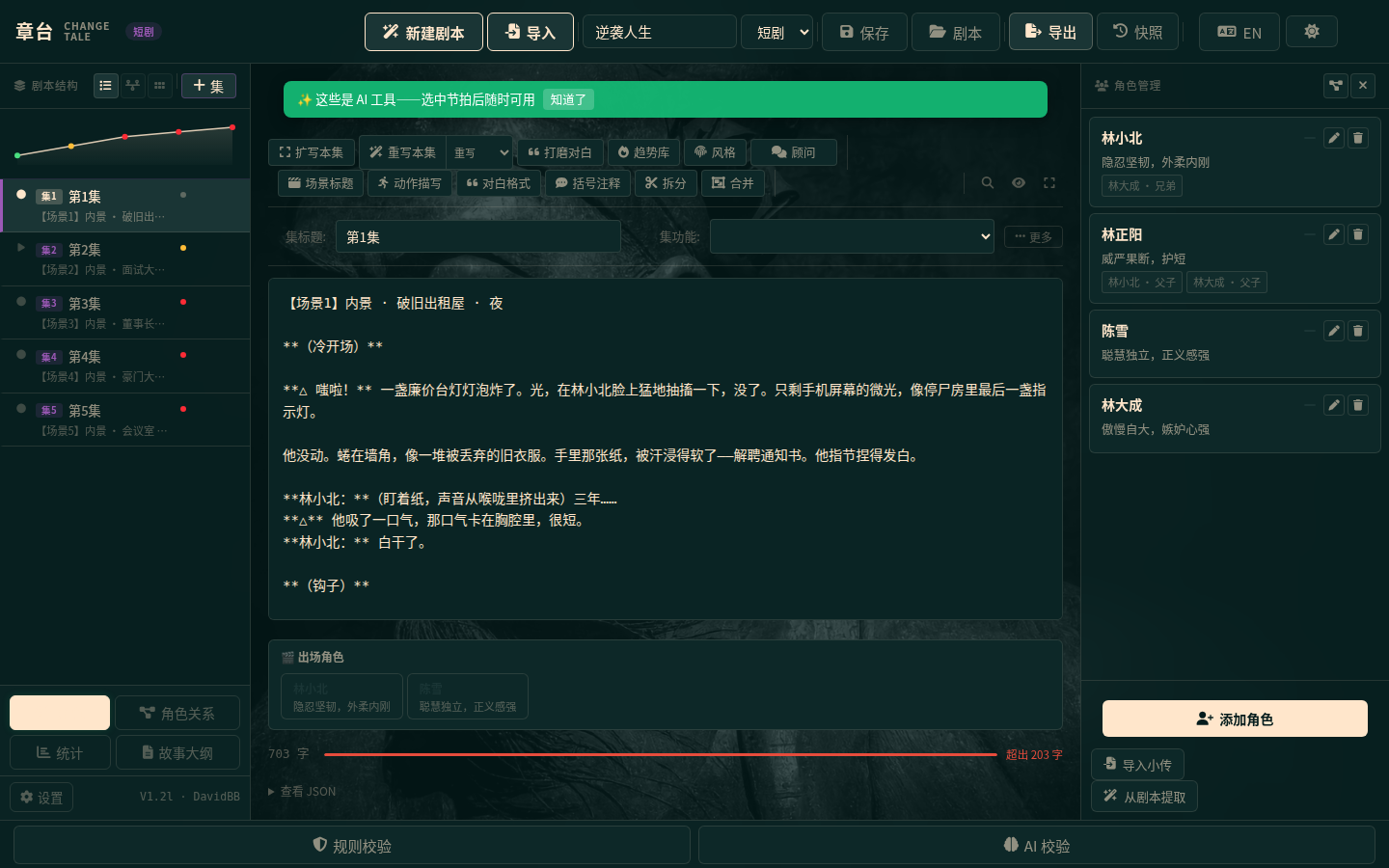Open the 重写 mode dropdown
The width and height of the screenshot is (1389, 868).
click(479, 152)
